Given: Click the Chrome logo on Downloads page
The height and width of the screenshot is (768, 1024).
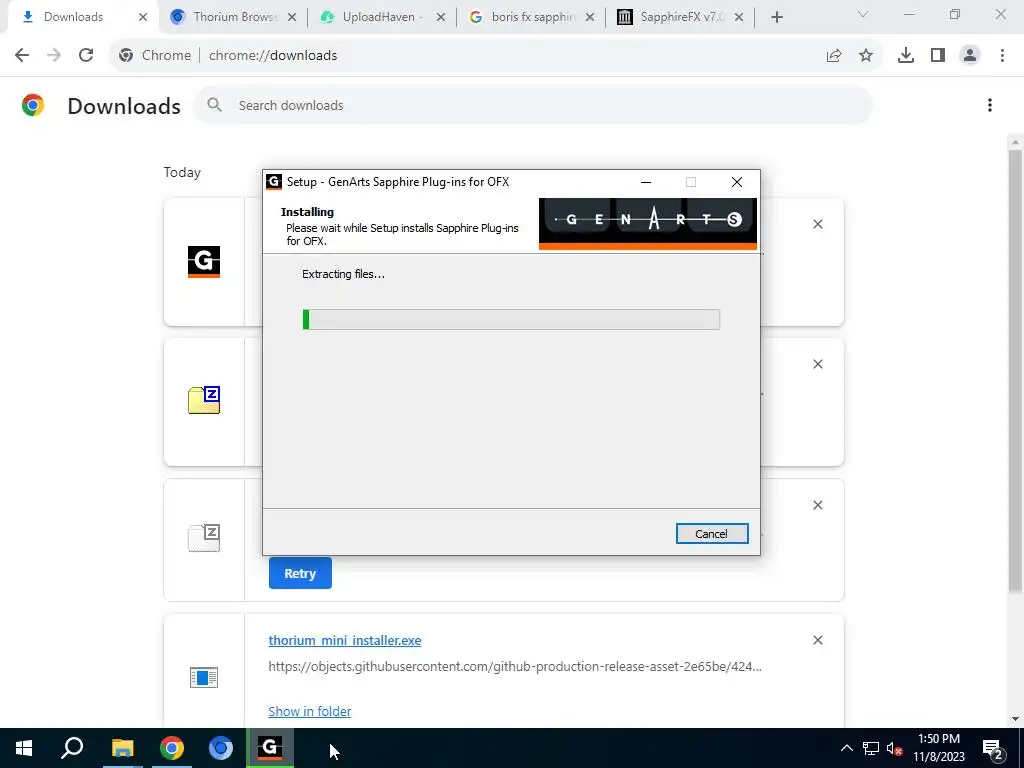Looking at the screenshot, I should coord(33,105).
